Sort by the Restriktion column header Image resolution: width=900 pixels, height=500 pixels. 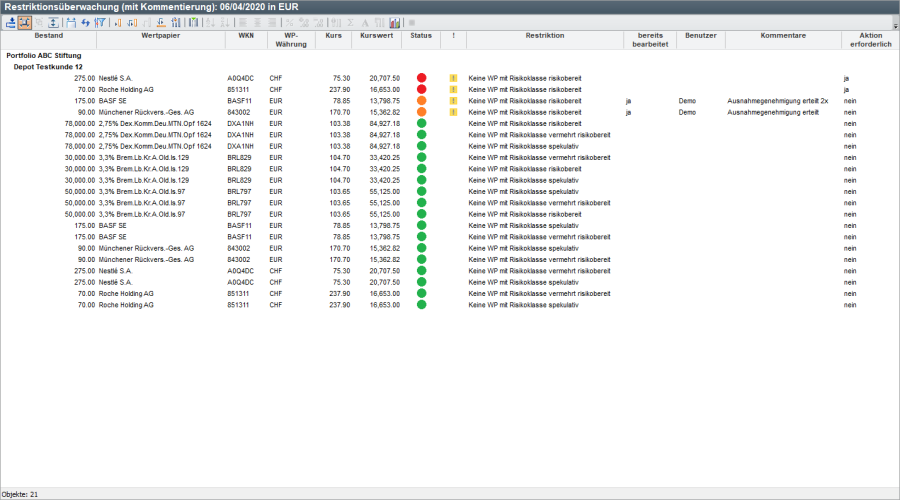tap(544, 35)
